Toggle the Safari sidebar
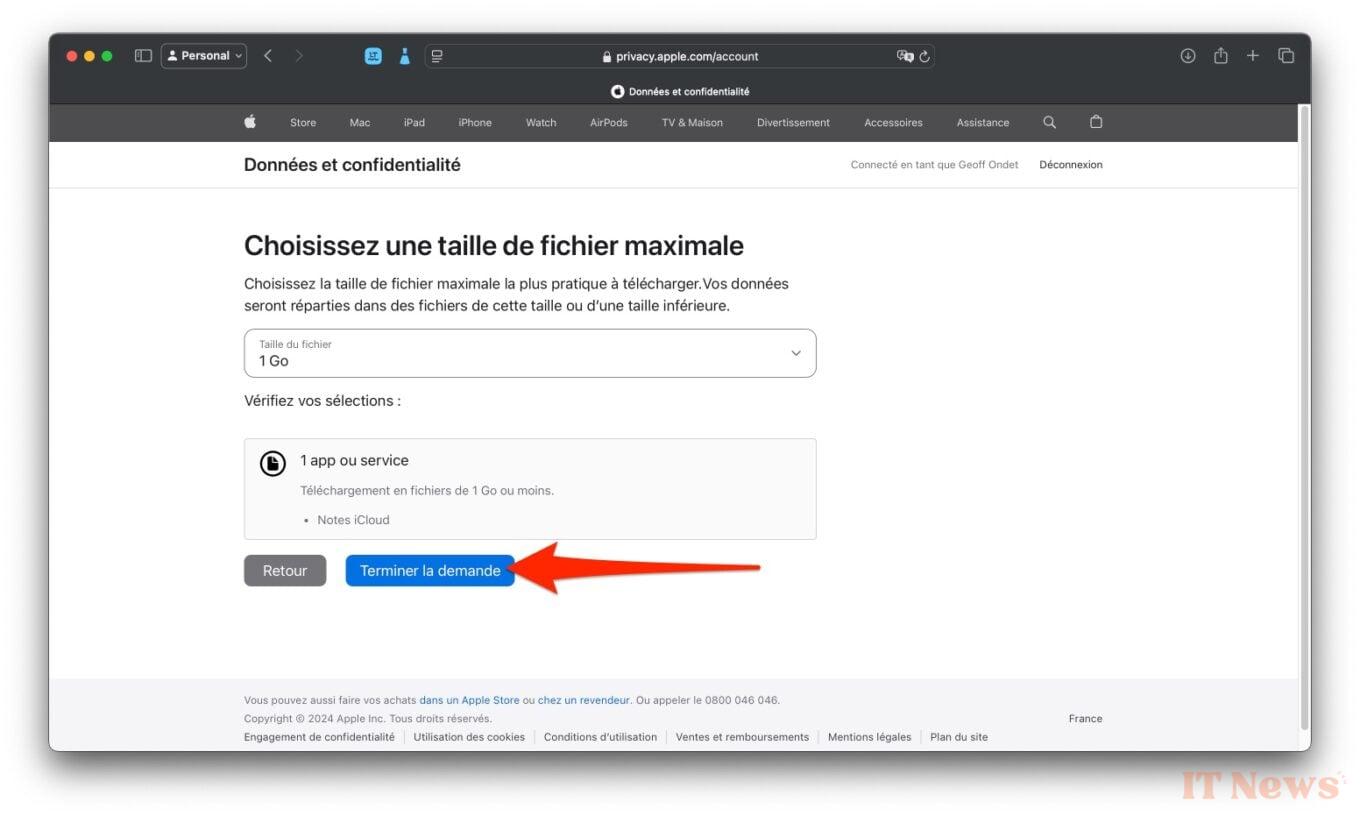1360x816 pixels. point(143,56)
